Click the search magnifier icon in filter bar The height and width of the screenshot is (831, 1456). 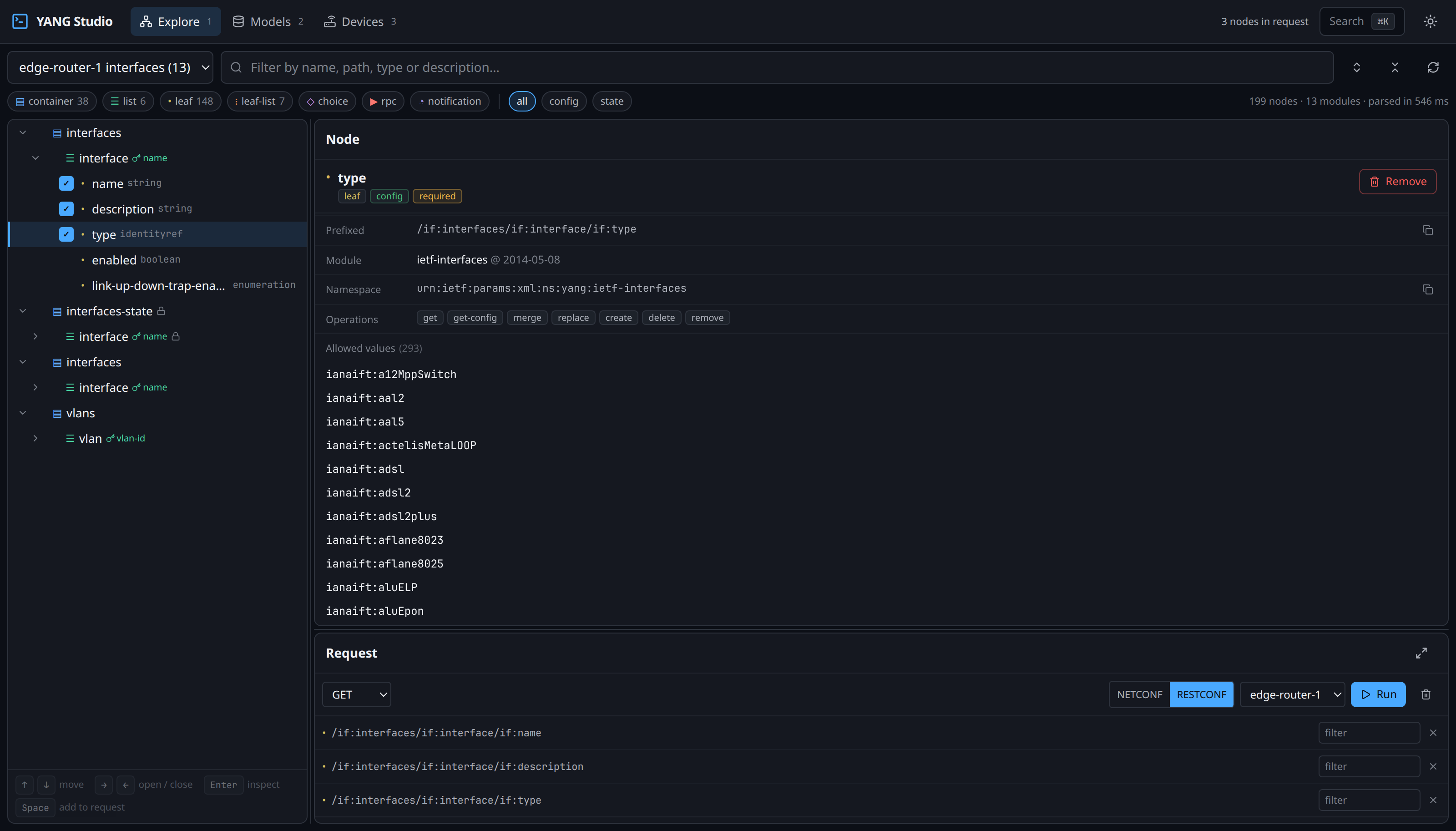[236, 67]
